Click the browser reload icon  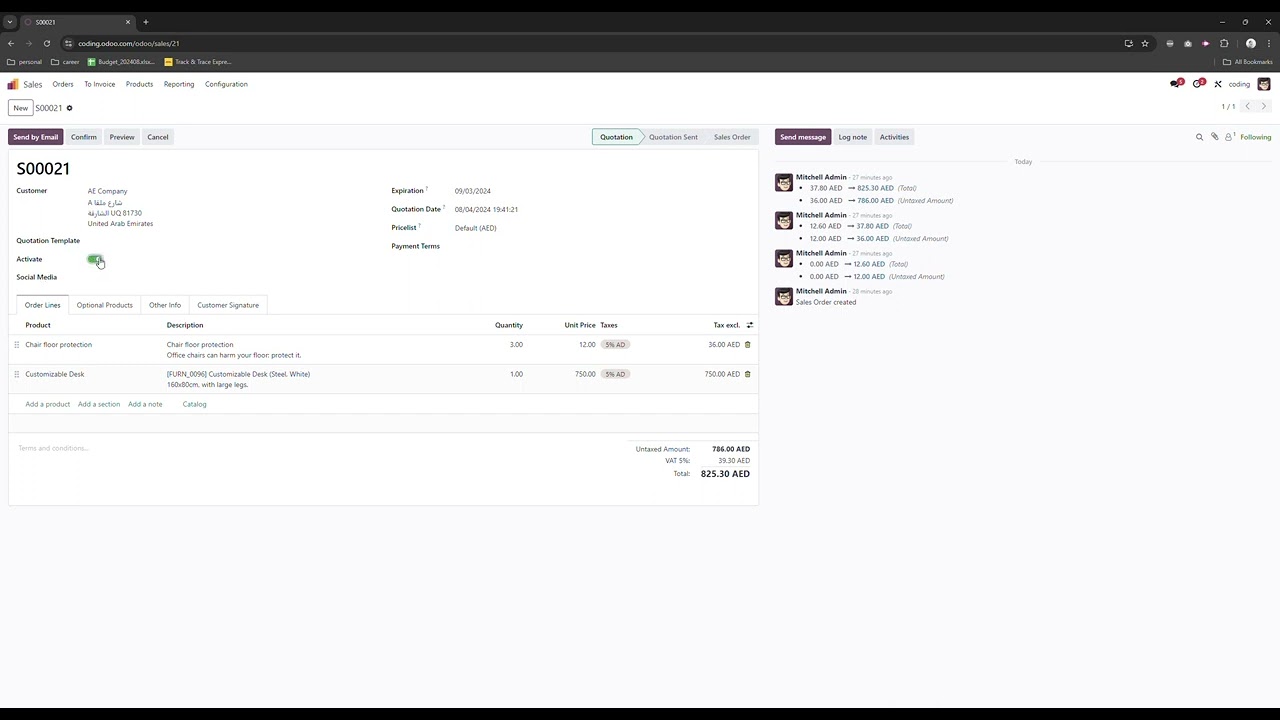point(46,43)
